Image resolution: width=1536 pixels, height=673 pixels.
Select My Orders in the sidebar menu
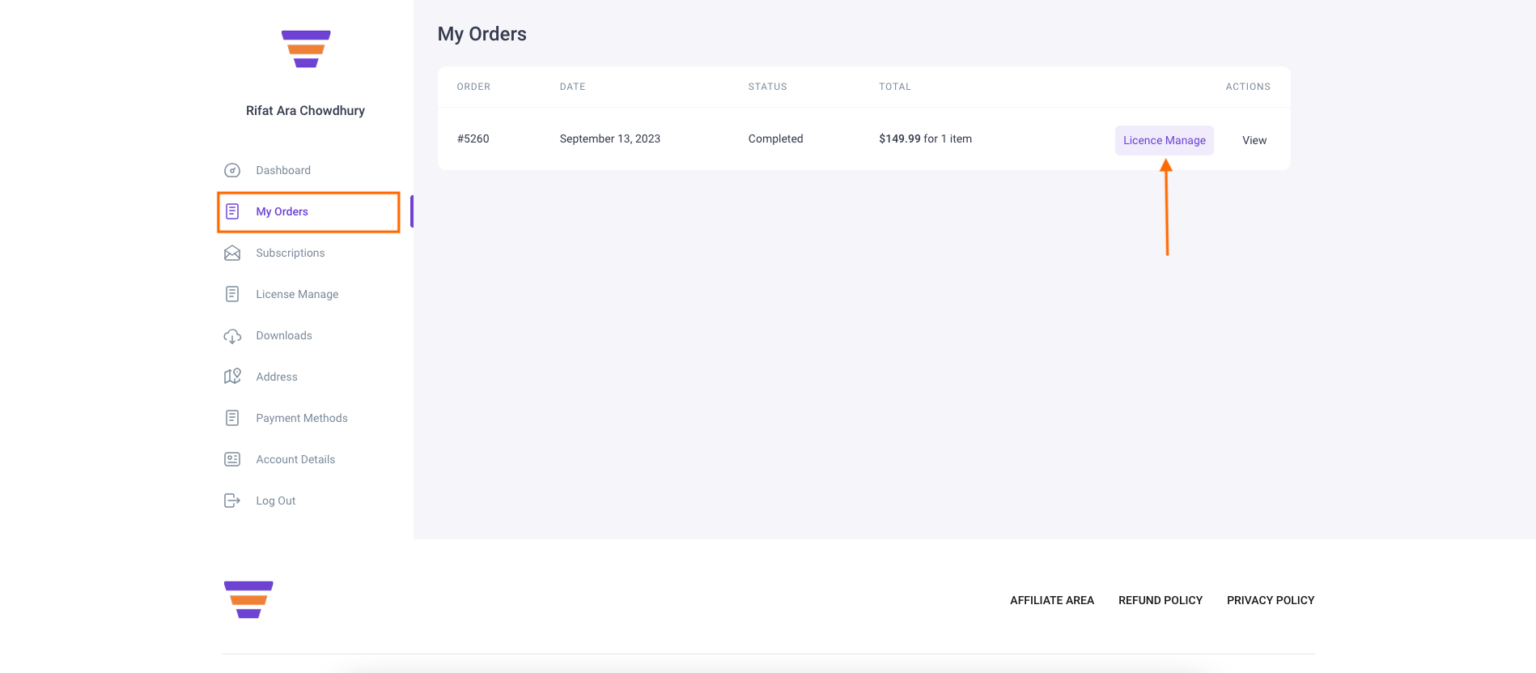(282, 211)
